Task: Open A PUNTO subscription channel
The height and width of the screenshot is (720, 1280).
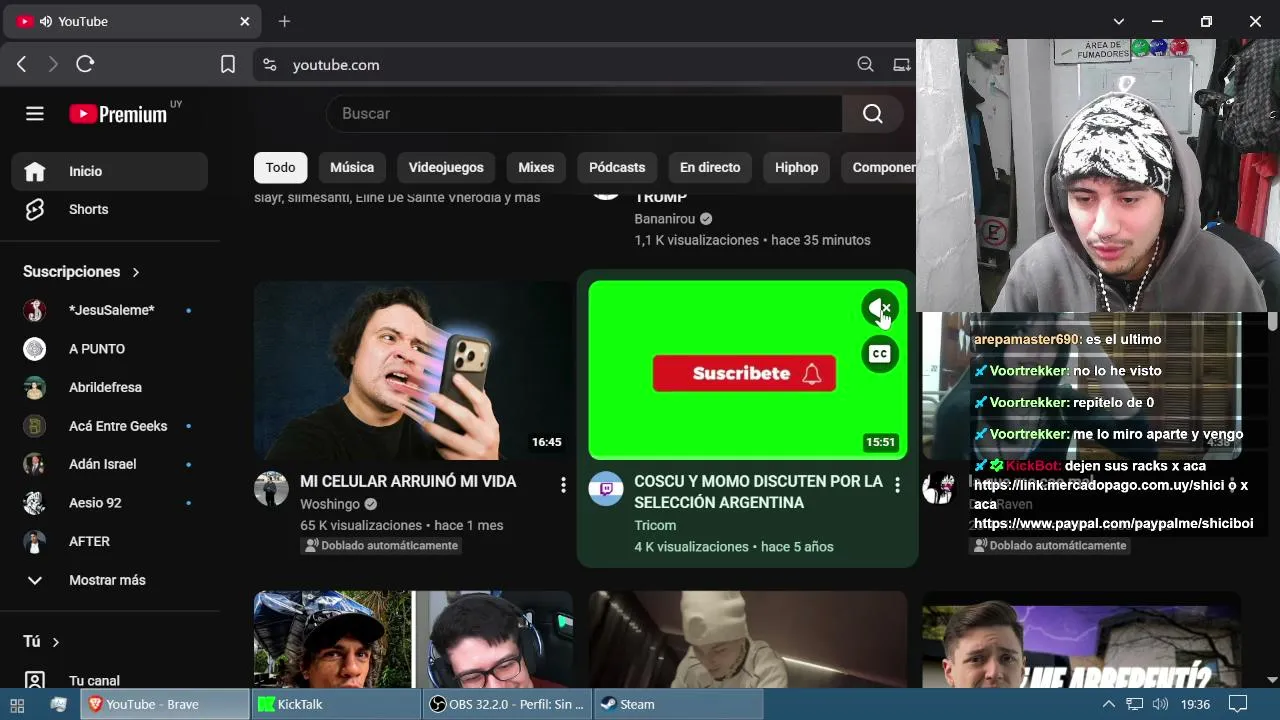Action: point(110,349)
